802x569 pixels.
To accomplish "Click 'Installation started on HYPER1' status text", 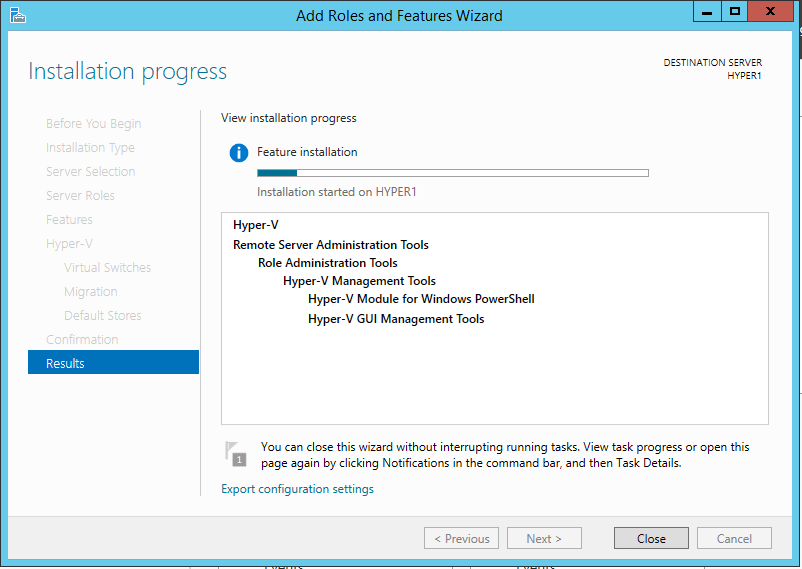I will point(337,192).
